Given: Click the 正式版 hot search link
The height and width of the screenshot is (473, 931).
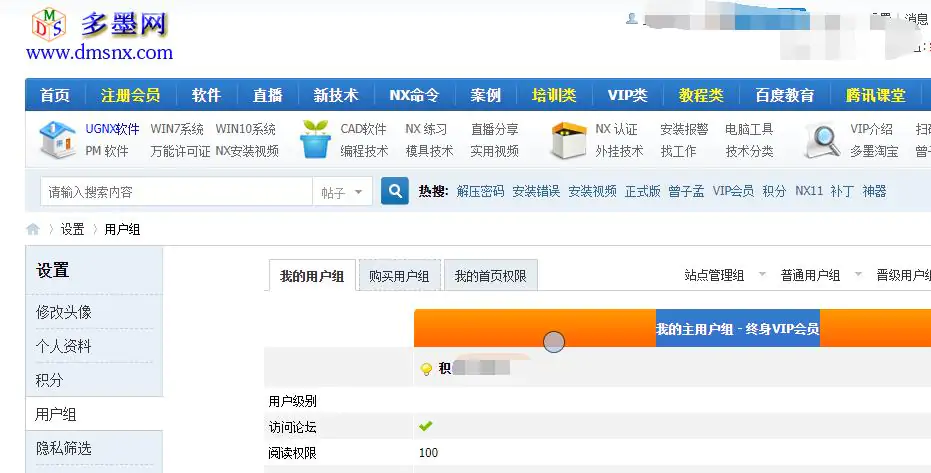Looking at the screenshot, I should (642, 191).
